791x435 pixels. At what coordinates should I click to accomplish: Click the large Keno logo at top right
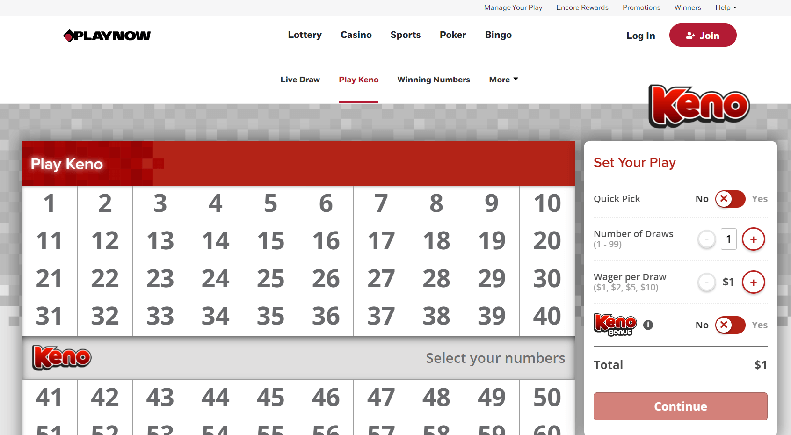(x=699, y=105)
